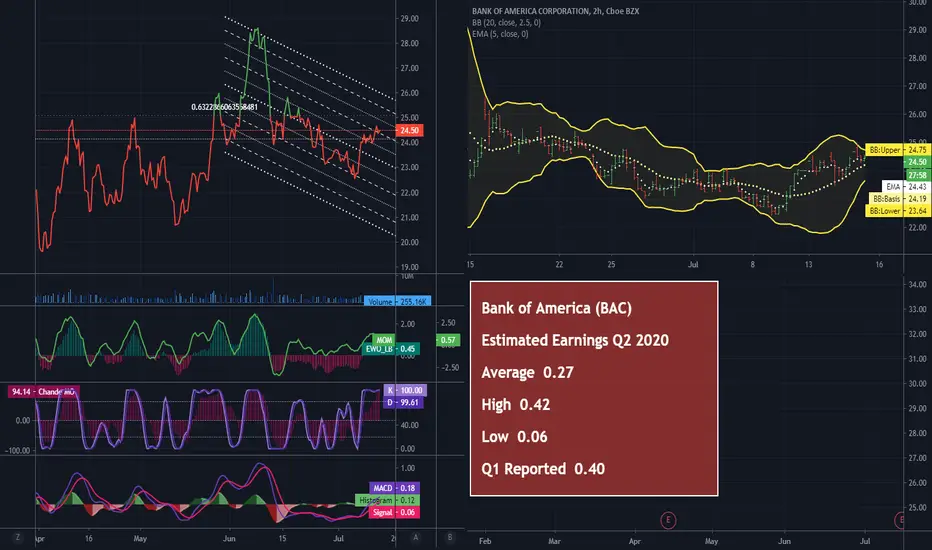Image resolution: width=932 pixels, height=550 pixels.
Task: Click the Stochastic D 99.61 label
Action: (402, 403)
